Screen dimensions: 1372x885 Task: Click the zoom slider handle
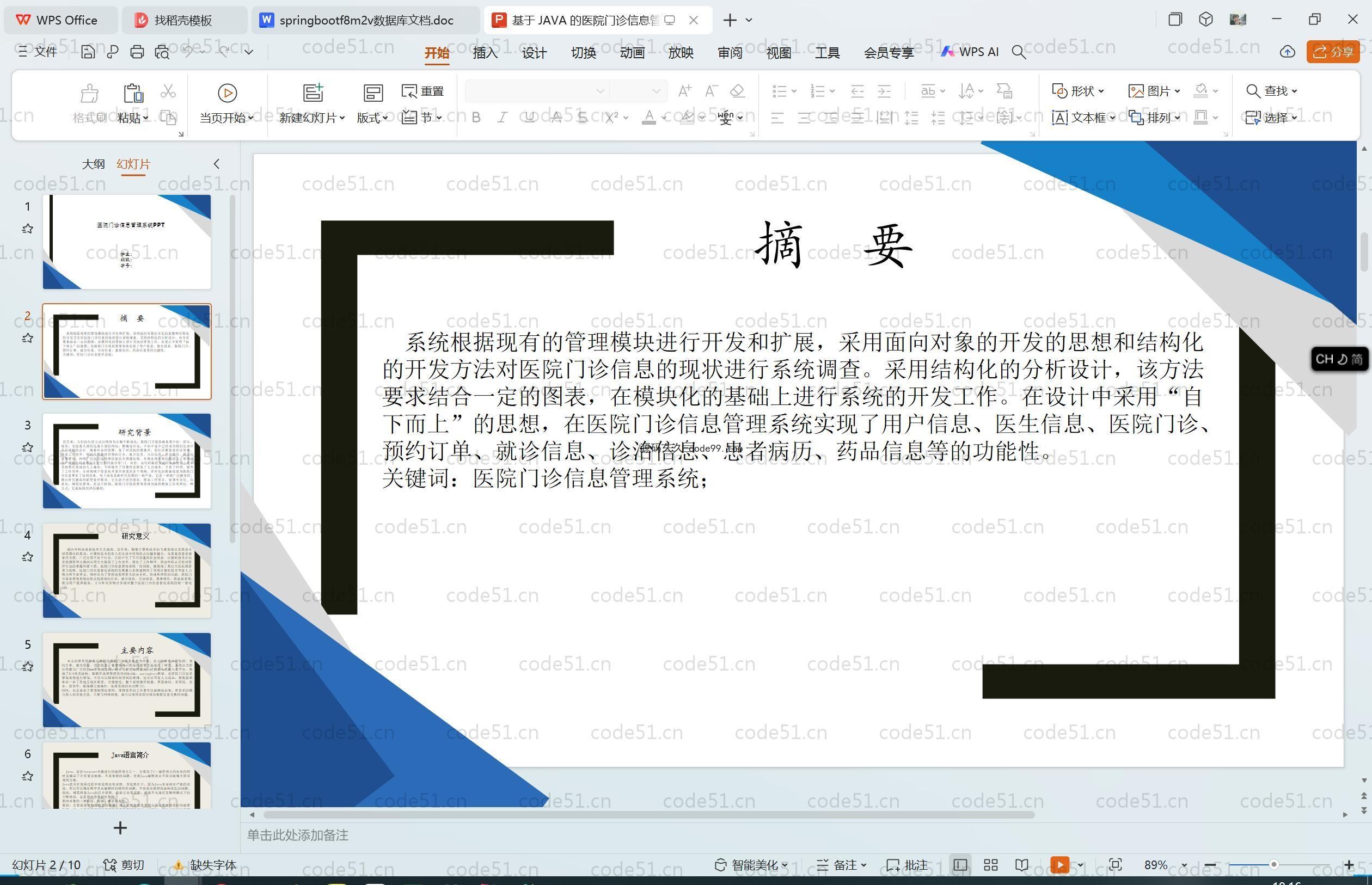point(1273,865)
